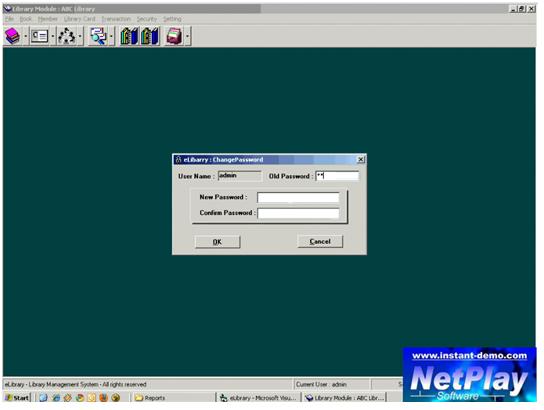Click the member ID card toolbar icon
This screenshot has height=410, width=544.
coord(39,36)
